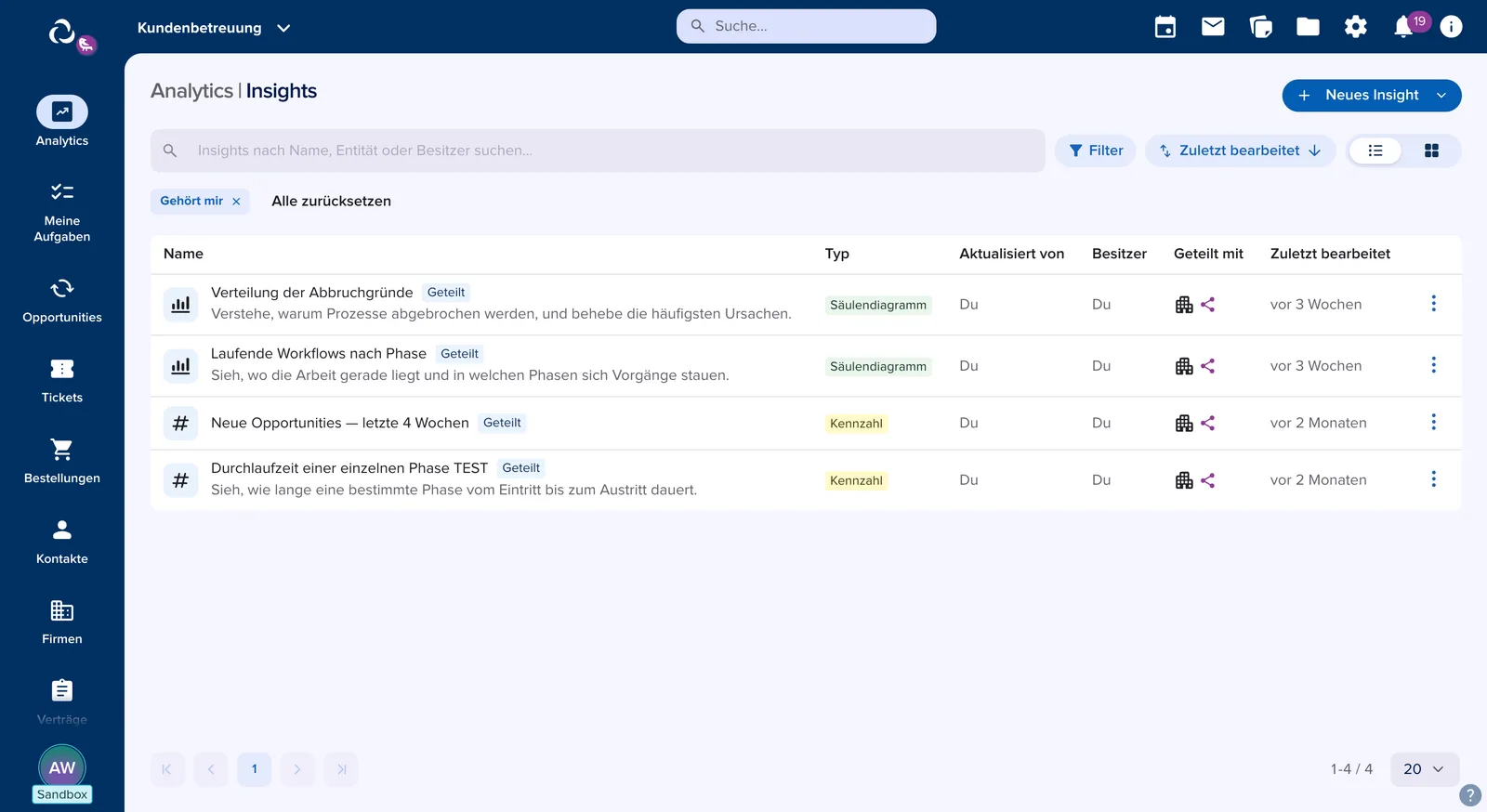Open notifications bell with 19 badge
Screen dimensions: 1487x812
1404,27
